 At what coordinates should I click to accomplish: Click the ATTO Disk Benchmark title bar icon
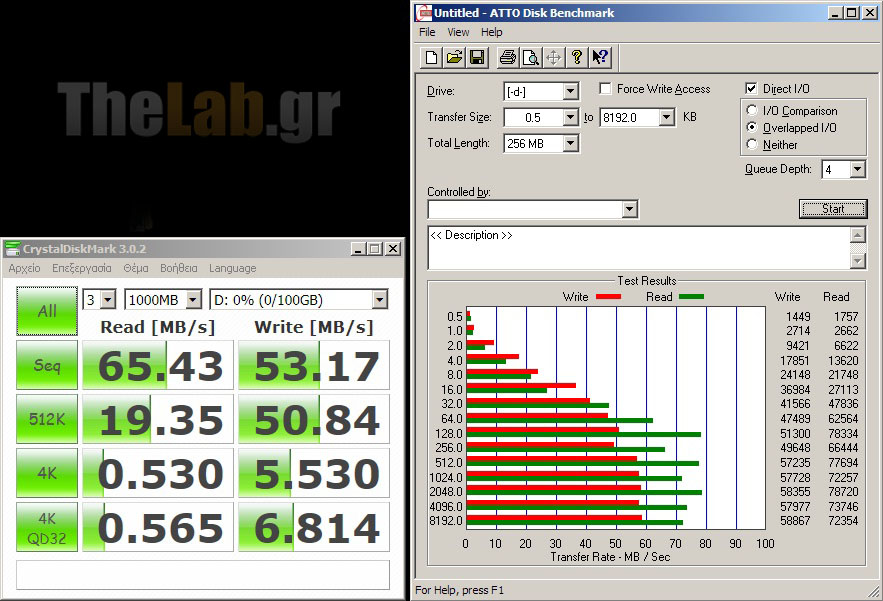tap(423, 12)
